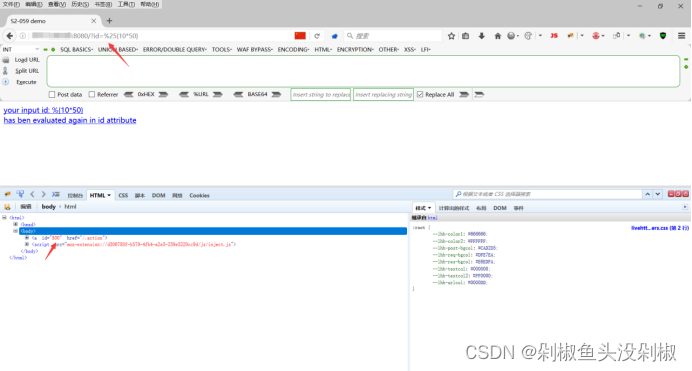The image size is (692, 371).
Task: Click 'has ben evaluated again in id attribute' link
Action: coord(70,120)
